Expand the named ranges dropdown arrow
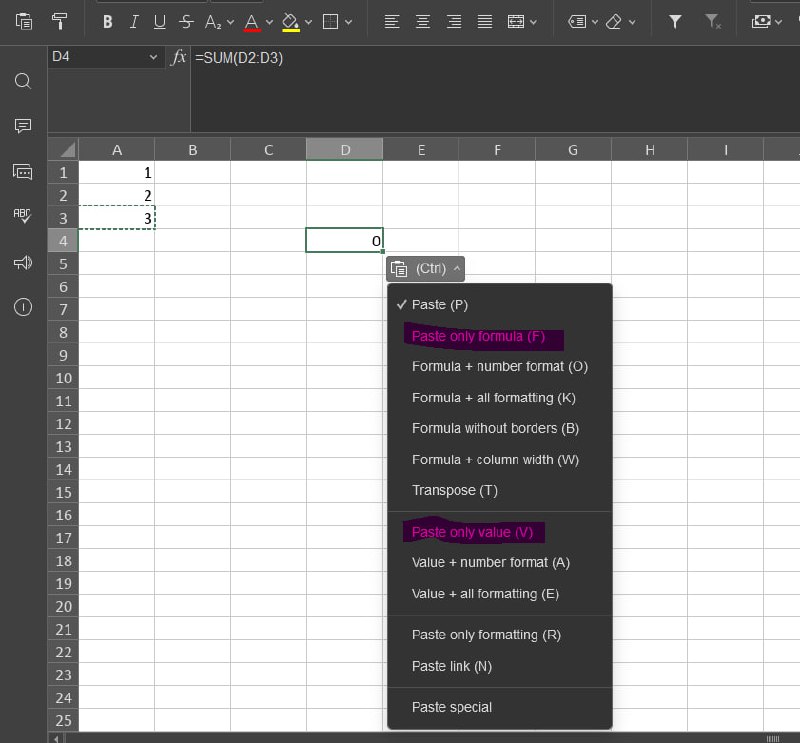This screenshot has width=800, height=743. pyautogui.click(x=595, y=22)
